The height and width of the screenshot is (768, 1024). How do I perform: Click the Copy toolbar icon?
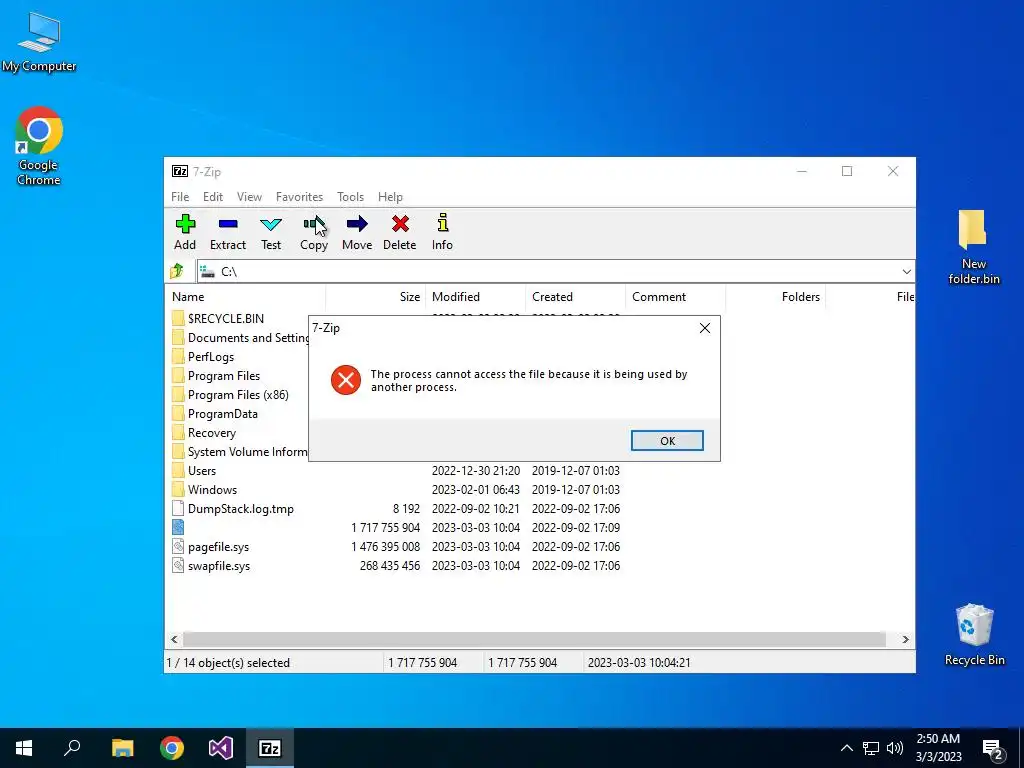click(x=313, y=225)
